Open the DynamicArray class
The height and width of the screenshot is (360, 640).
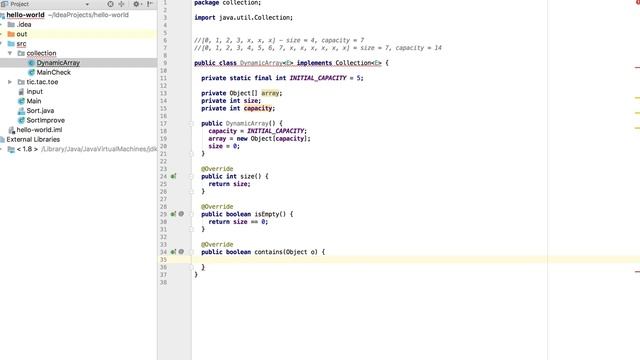(x=58, y=63)
